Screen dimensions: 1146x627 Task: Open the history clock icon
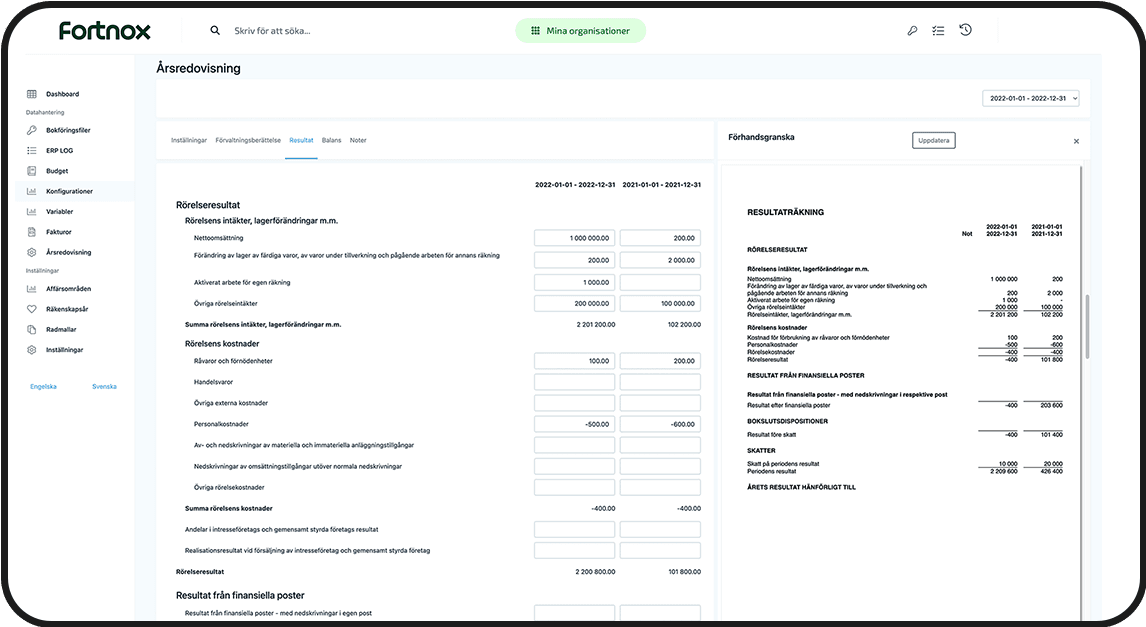[x=965, y=30]
